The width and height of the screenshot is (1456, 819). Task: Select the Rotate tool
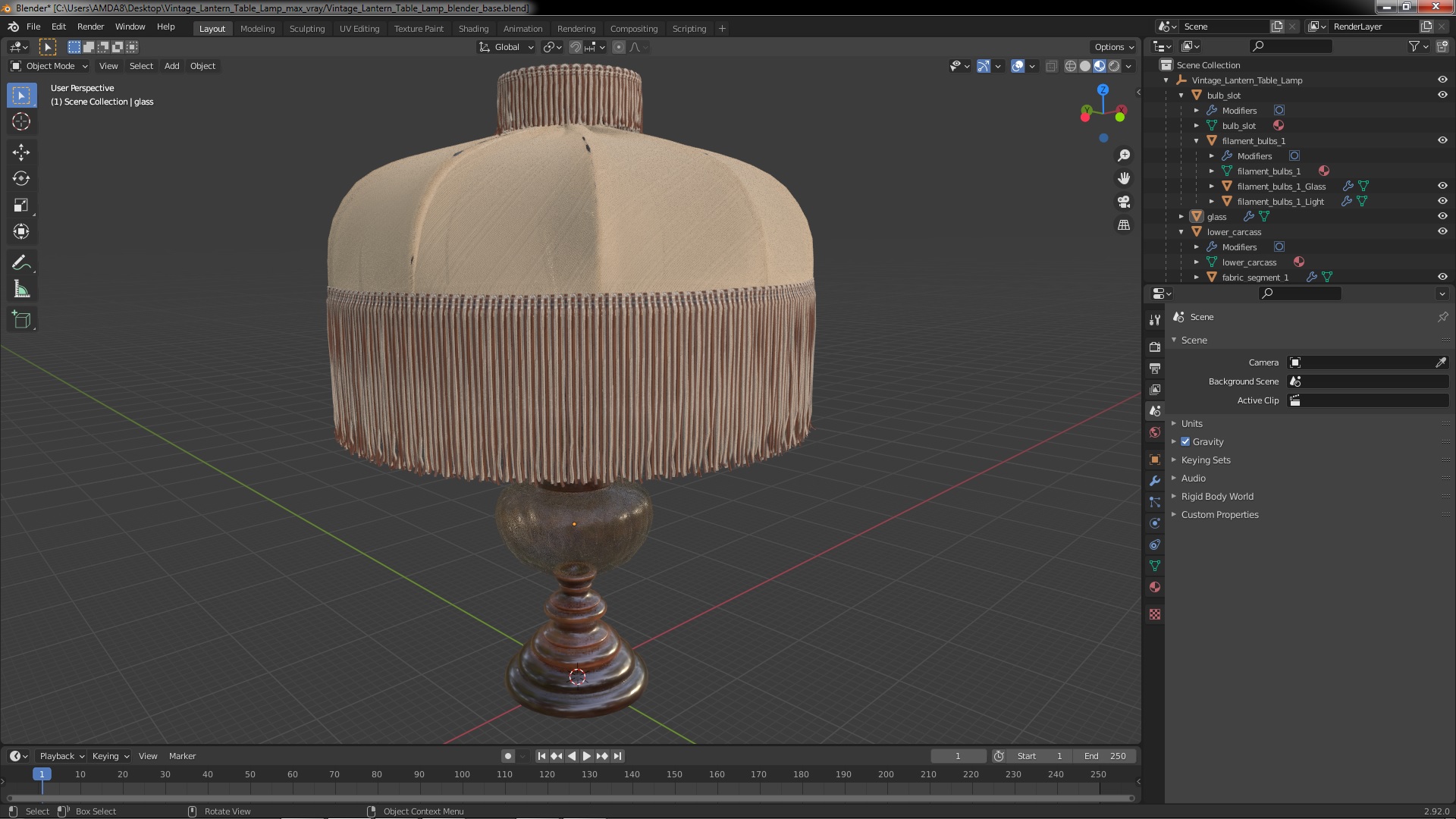21,179
